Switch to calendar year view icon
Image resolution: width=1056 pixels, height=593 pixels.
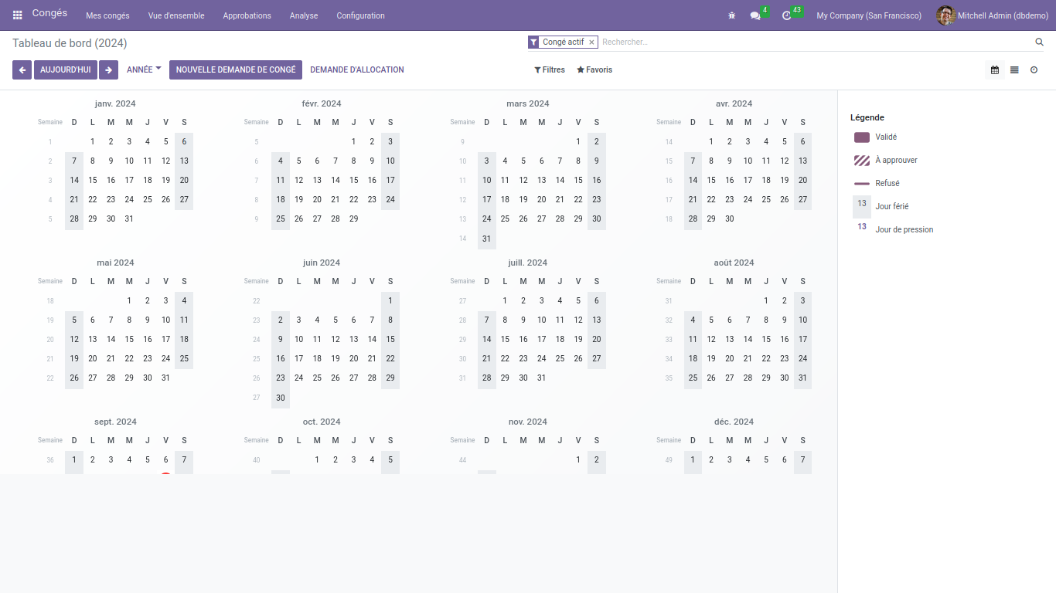point(995,70)
